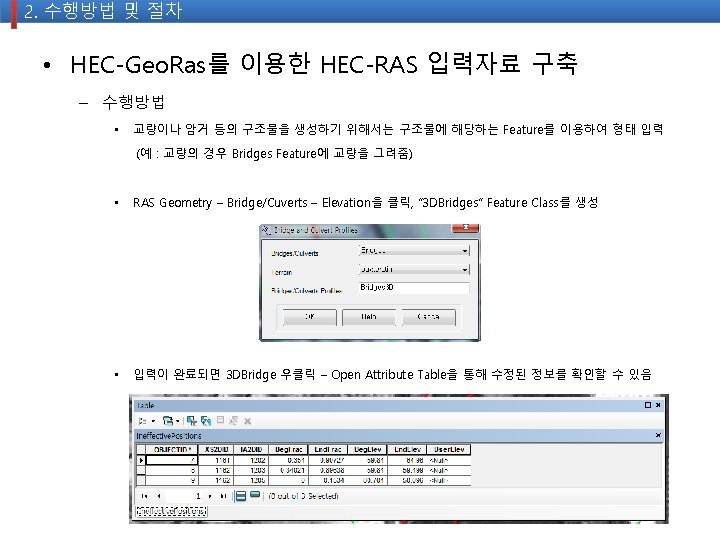
Task: Select row selector for OBJECTID 9
Action: tap(141, 480)
